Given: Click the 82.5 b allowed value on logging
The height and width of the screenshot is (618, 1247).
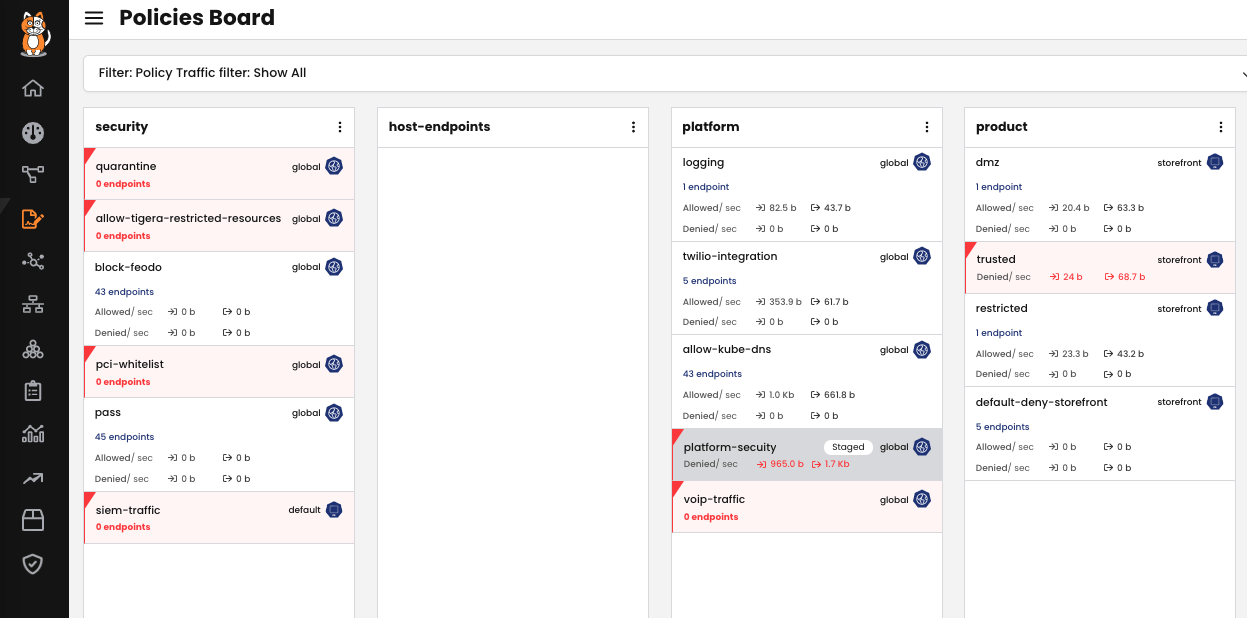Looking at the screenshot, I should 783,208.
